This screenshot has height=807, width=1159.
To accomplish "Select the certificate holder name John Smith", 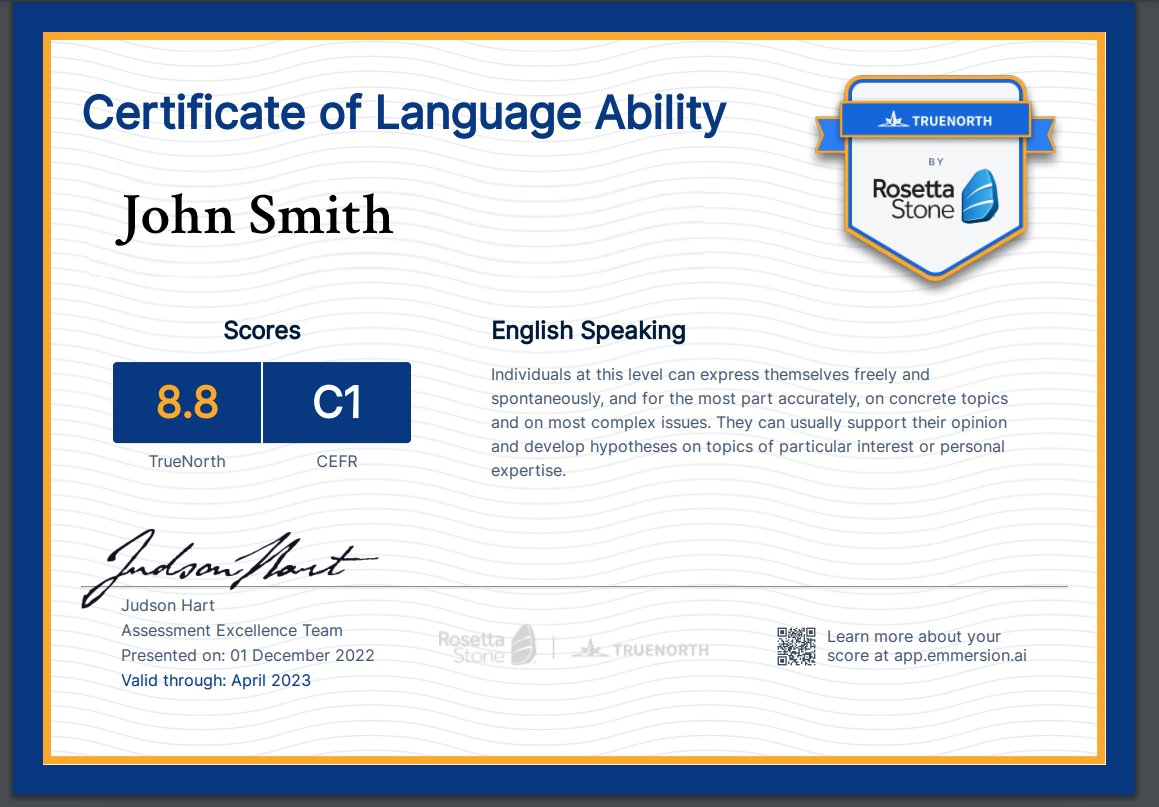I will click(256, 216).
